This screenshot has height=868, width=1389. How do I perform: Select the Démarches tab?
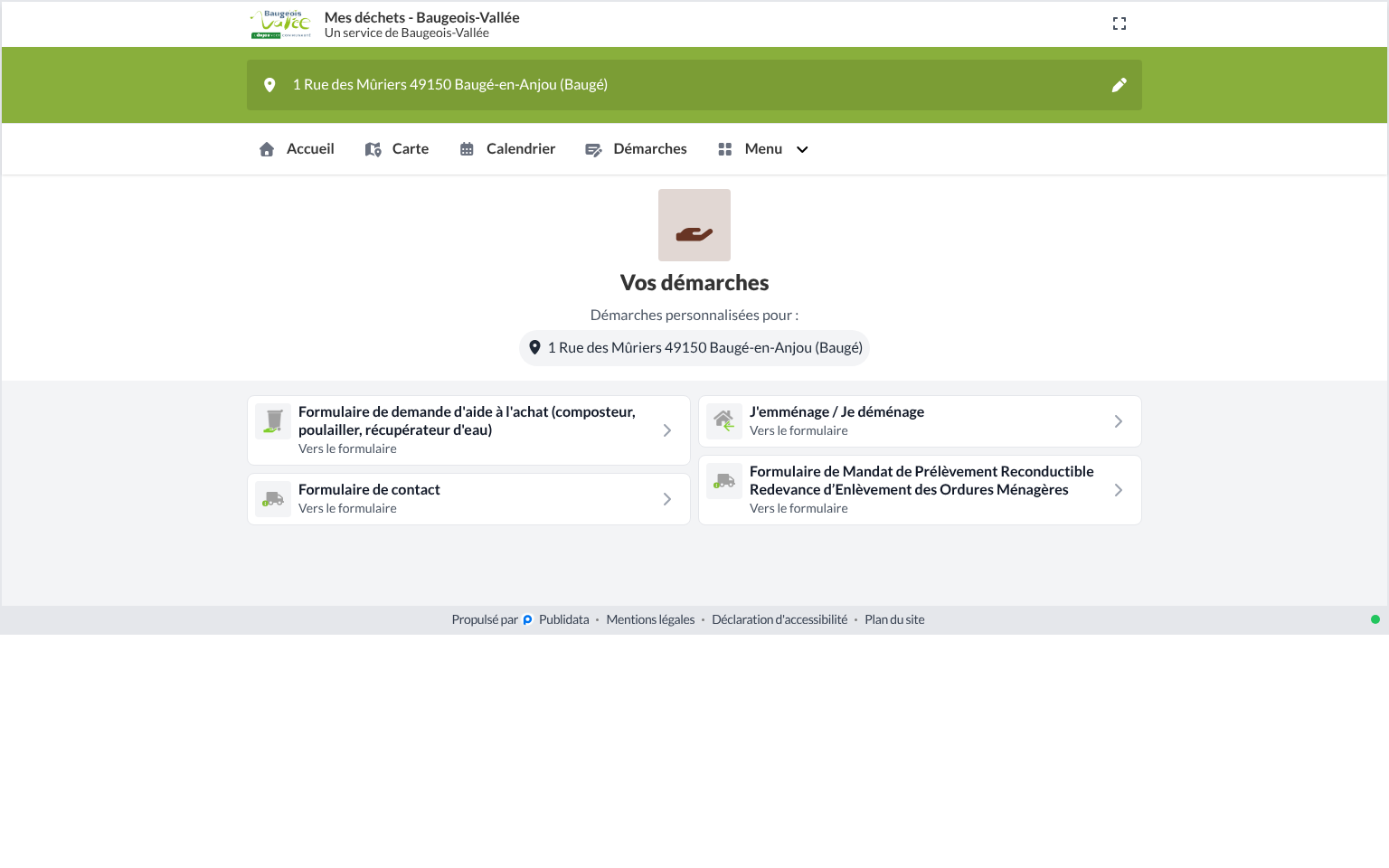coord(637,149)
